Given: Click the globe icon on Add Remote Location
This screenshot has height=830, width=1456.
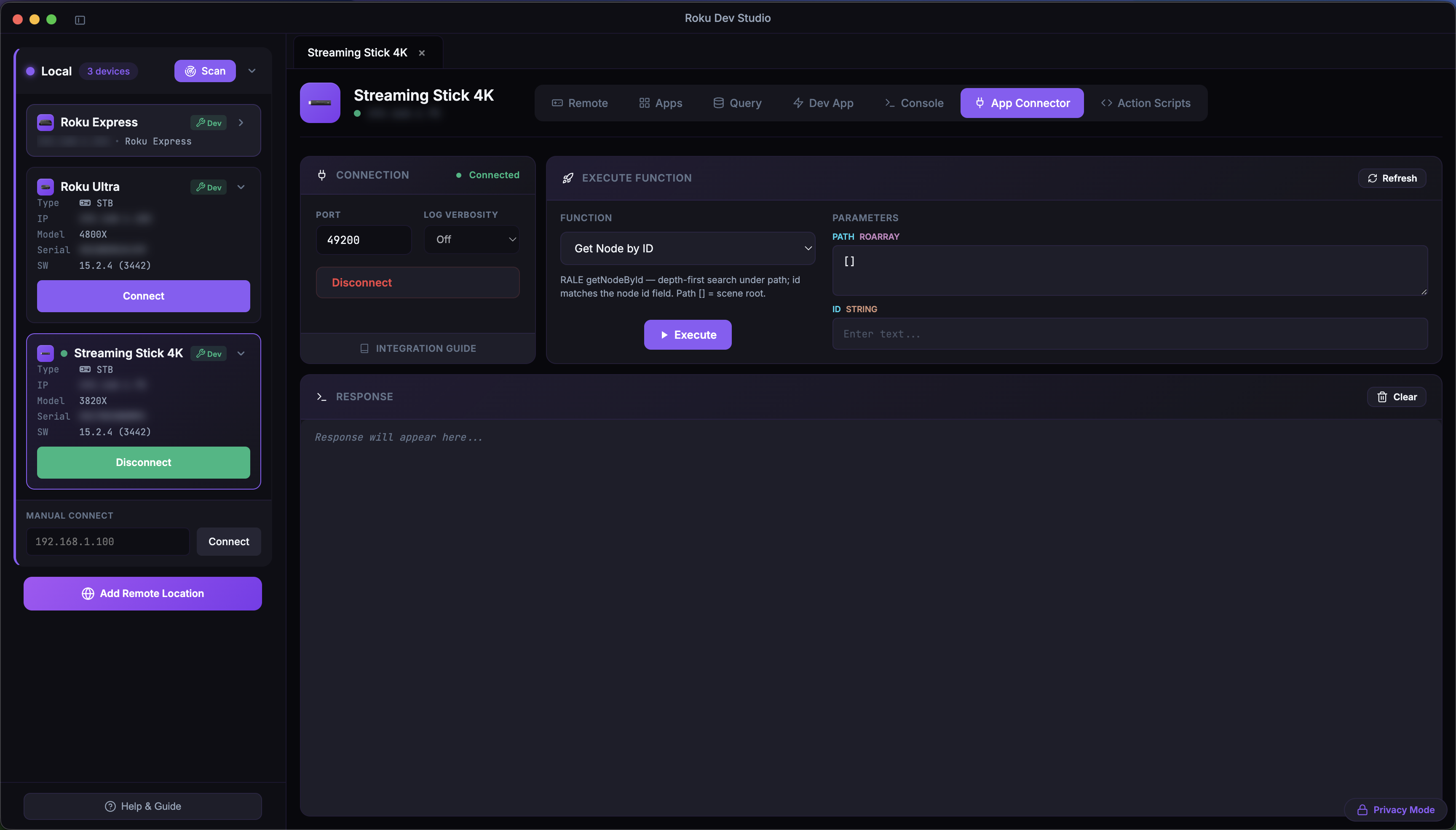Looking at the screenshot, I should tap(88, 593).
